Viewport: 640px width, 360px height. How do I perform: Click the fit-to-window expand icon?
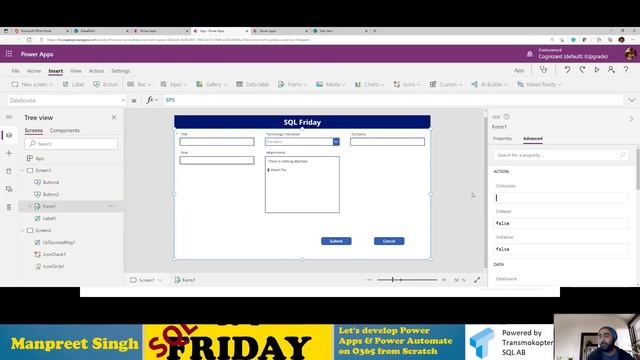point(477,280)
